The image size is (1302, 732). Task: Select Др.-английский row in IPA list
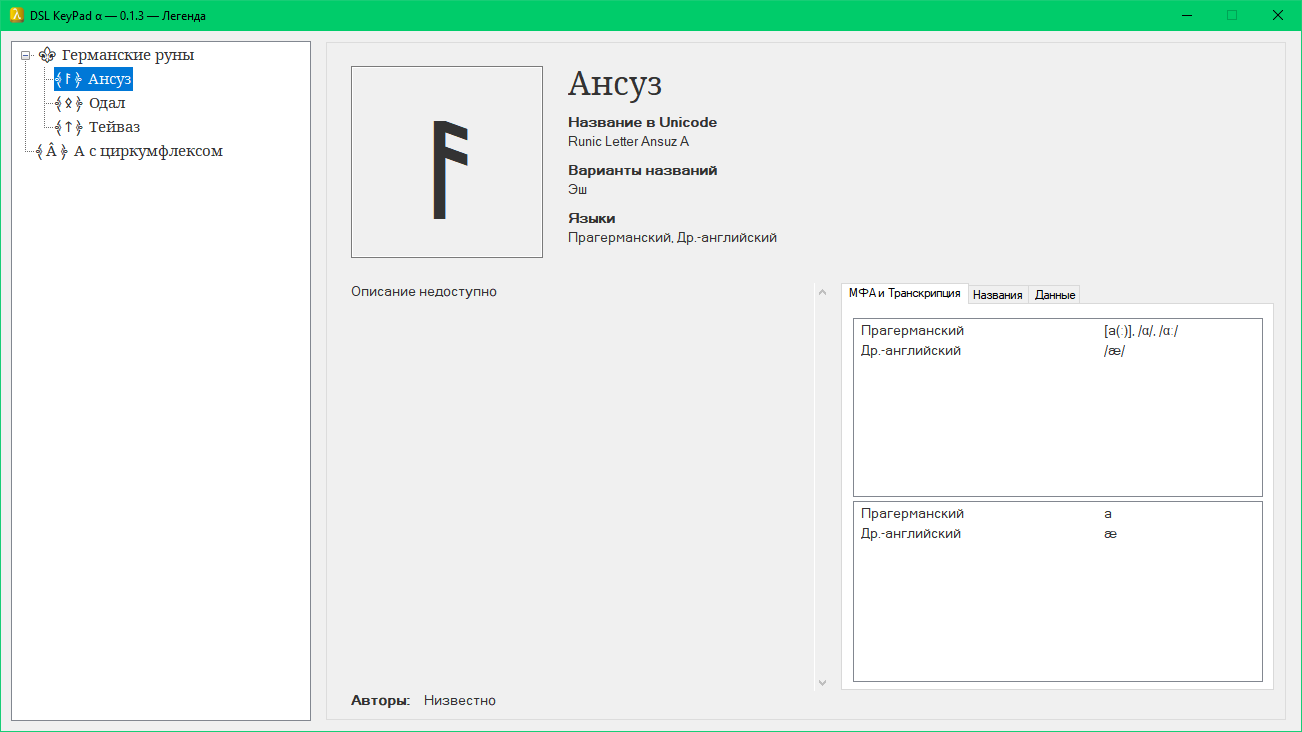pyautogui.click(x=1058, y=350)
